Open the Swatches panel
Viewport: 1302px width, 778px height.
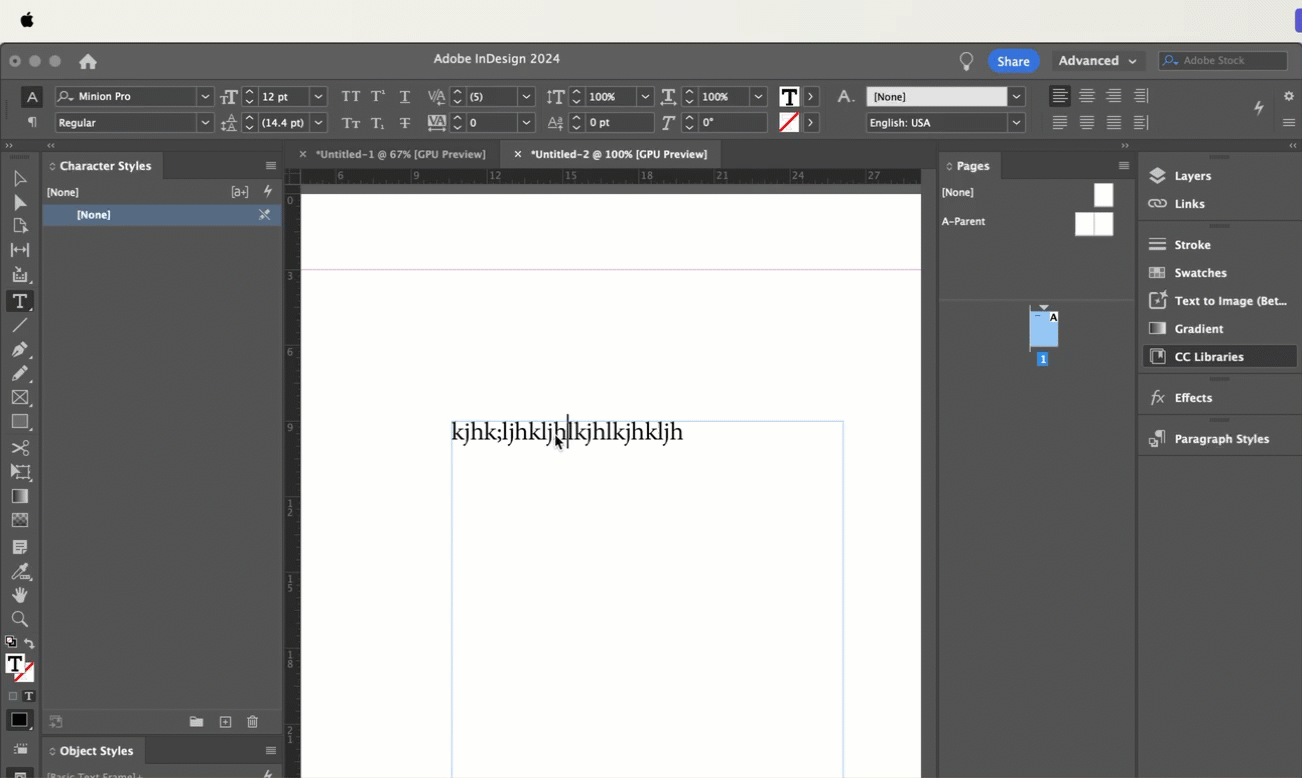(x=1200, y=273)
